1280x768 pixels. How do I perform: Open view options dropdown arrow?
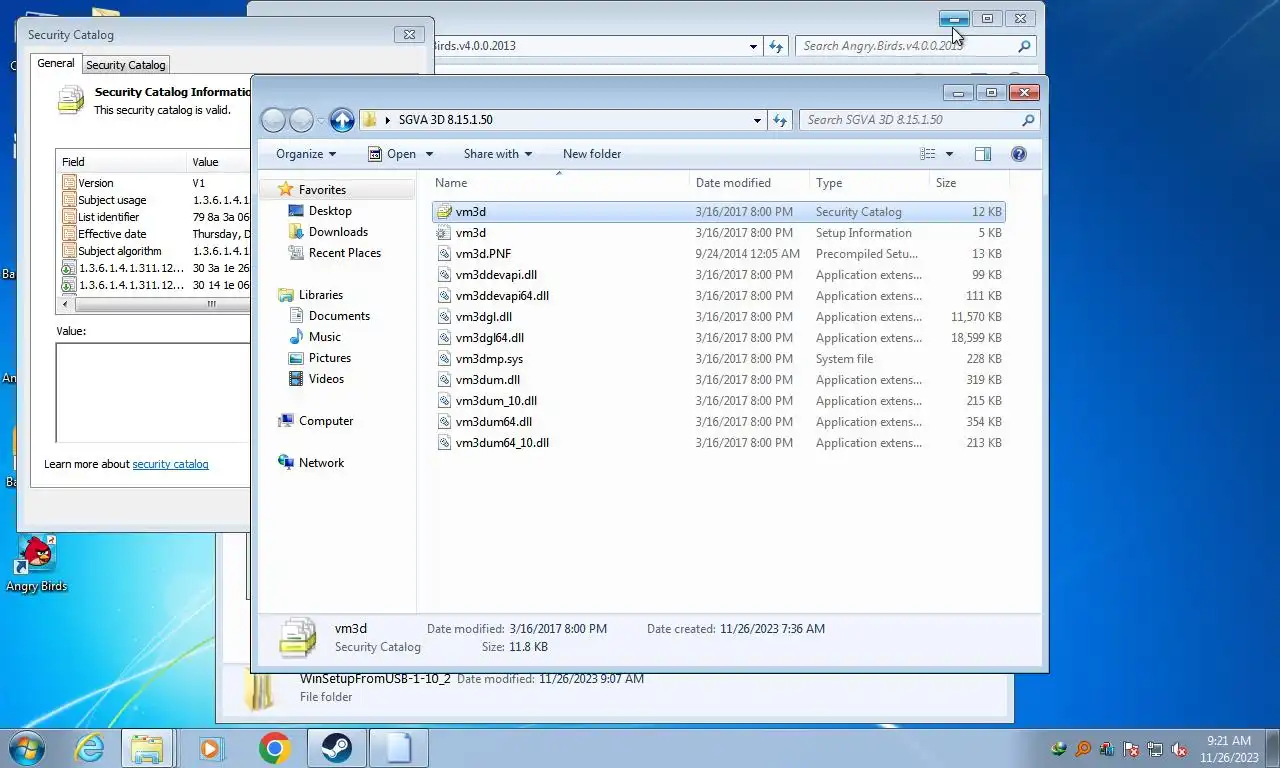949,154
